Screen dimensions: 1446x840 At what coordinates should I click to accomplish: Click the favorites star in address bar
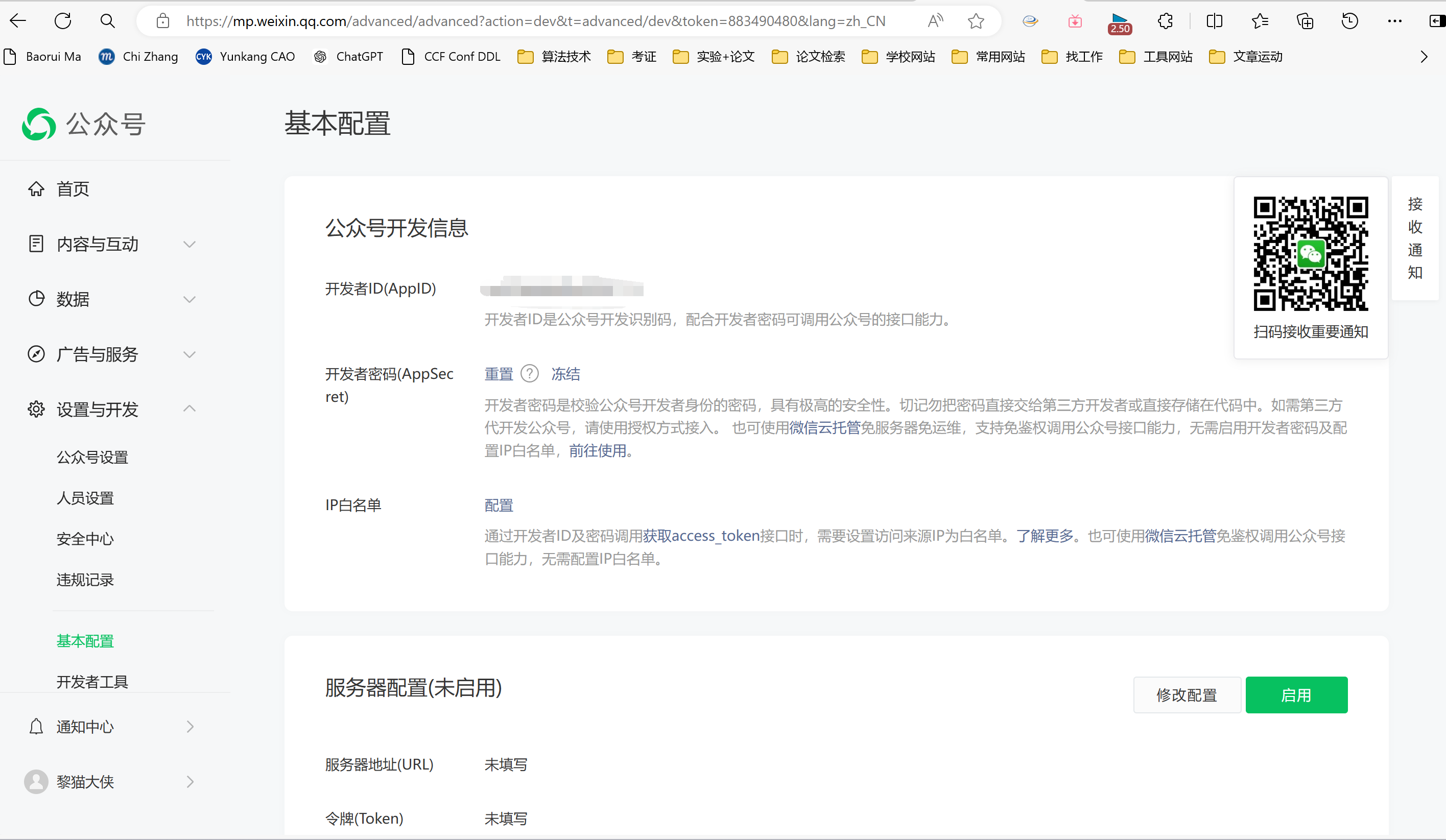pyautogui.click(x=976, y=21)
